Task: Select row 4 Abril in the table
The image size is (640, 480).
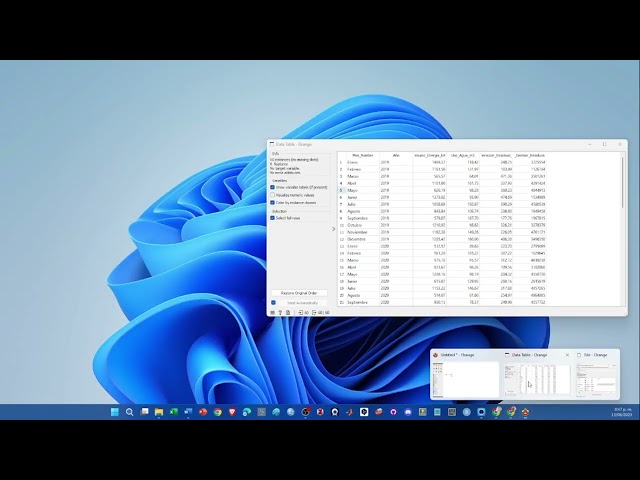Action: (442, 183)
